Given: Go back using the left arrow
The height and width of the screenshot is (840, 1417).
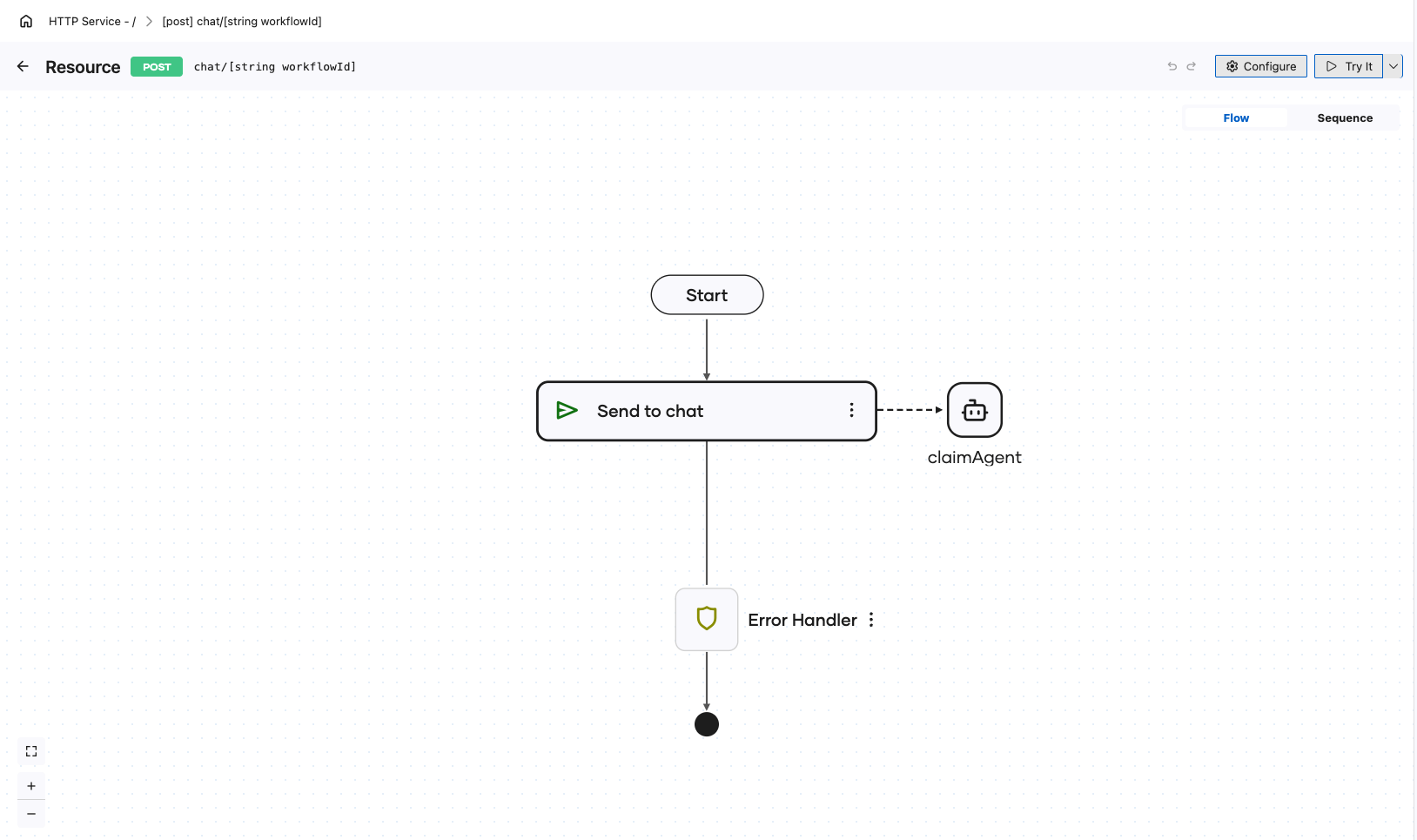Looking at the screenshot, I should (x=23, y=66).
